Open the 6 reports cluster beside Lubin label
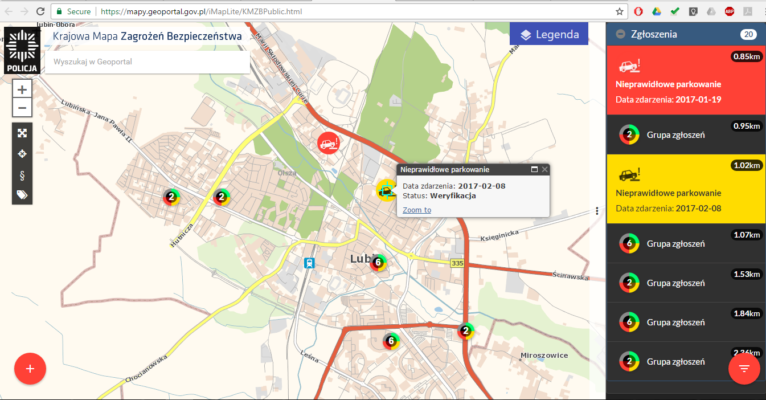 378,263
